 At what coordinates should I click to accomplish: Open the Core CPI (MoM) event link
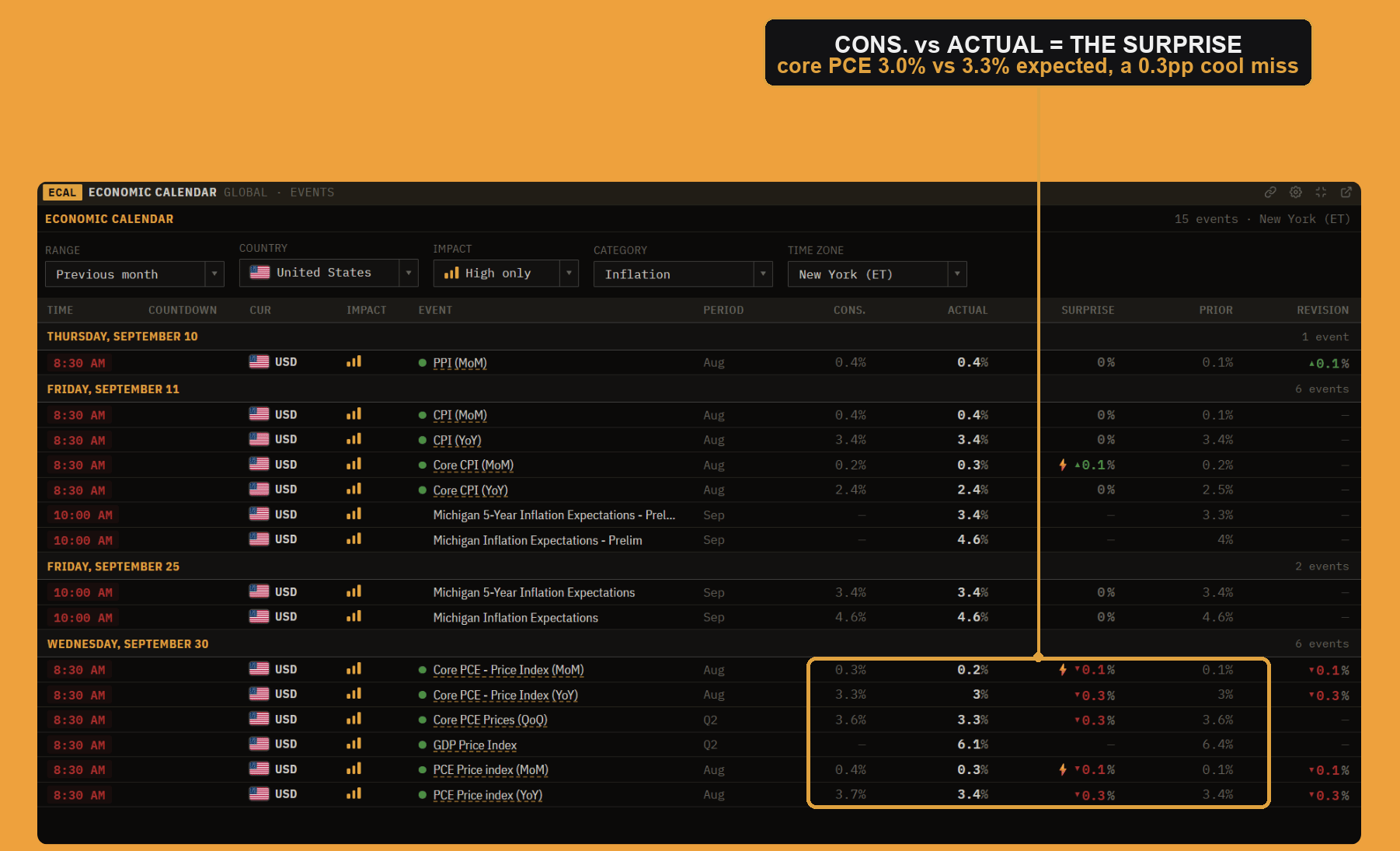(473, 466)
